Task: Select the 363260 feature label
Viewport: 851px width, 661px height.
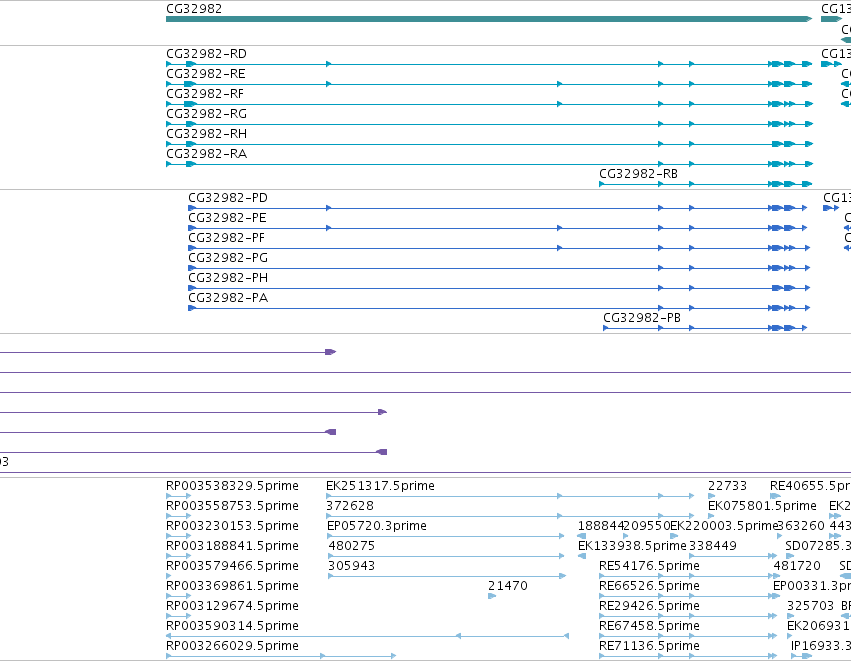Action: click(801, 526)
